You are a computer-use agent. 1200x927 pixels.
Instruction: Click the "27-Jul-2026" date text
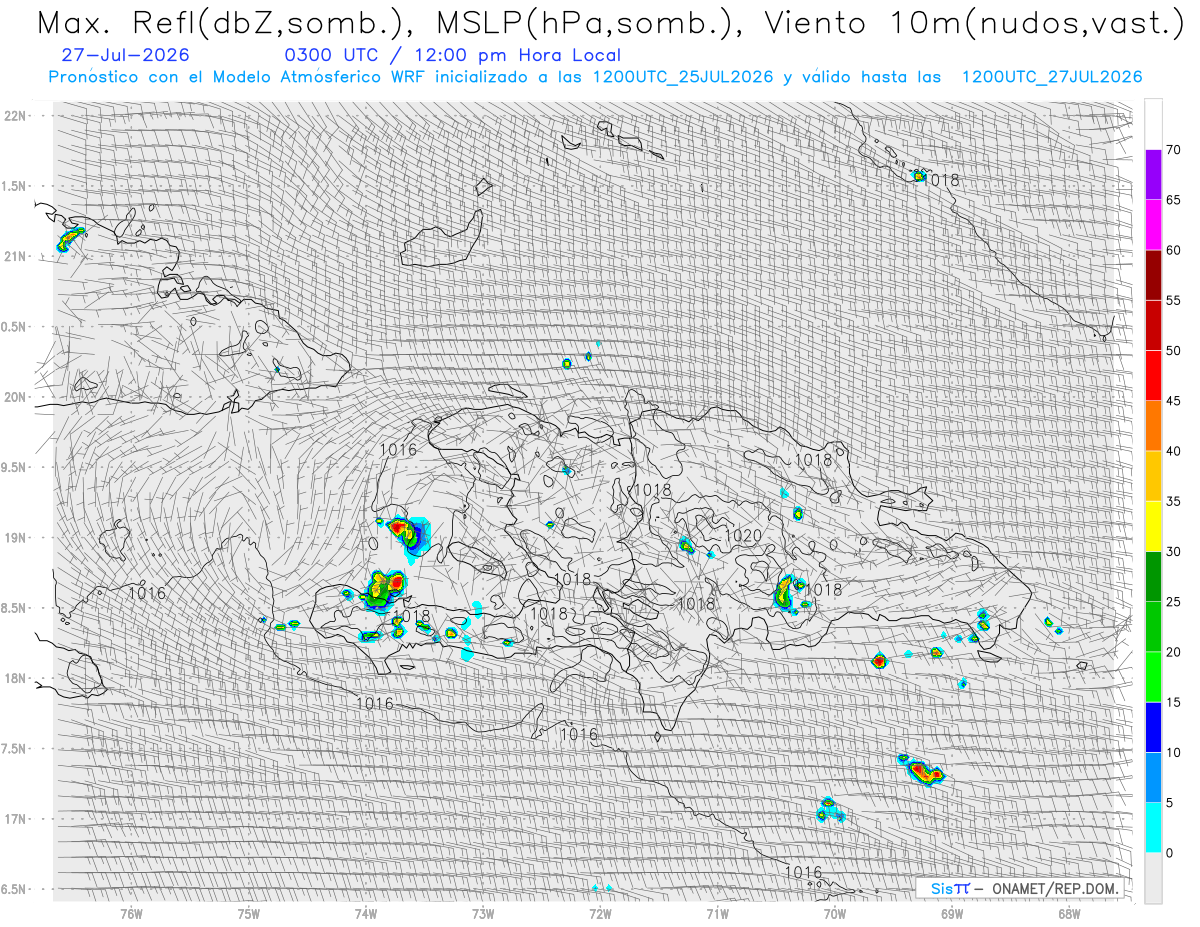click(x=125, y=56)
